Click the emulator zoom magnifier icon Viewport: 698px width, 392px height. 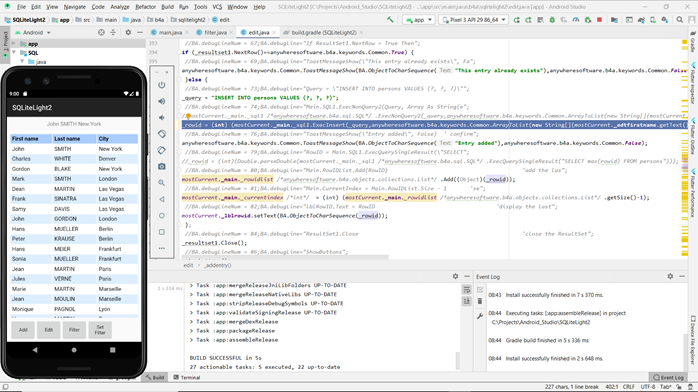162,183
